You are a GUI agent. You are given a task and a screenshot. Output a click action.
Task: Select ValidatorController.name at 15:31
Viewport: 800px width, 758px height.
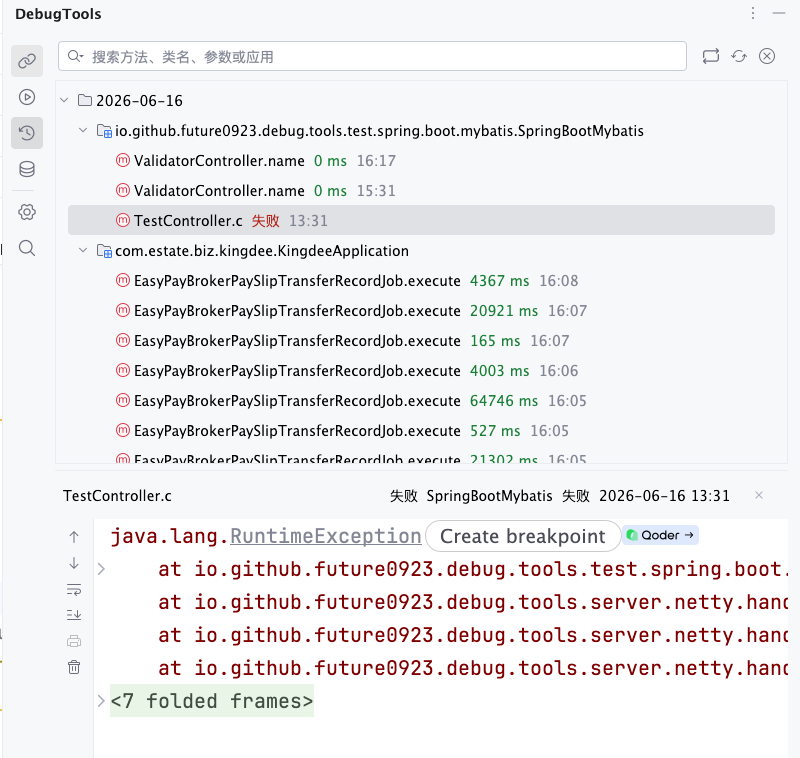tap(421, 191)
